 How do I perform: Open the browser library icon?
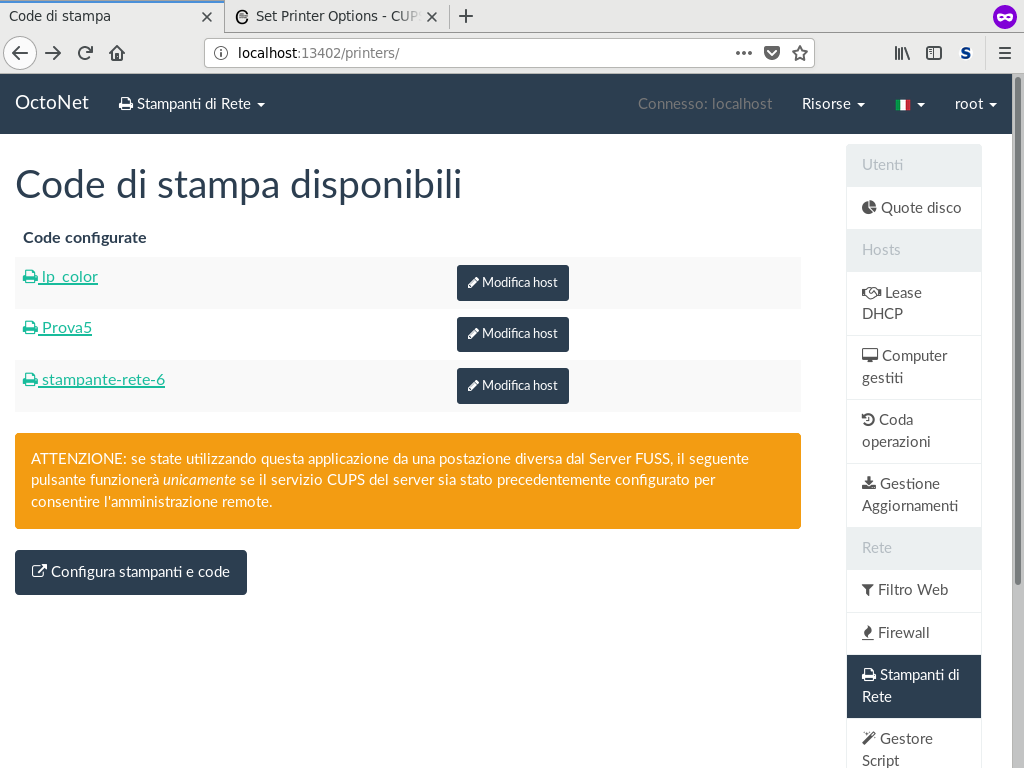tap(902, 53)
